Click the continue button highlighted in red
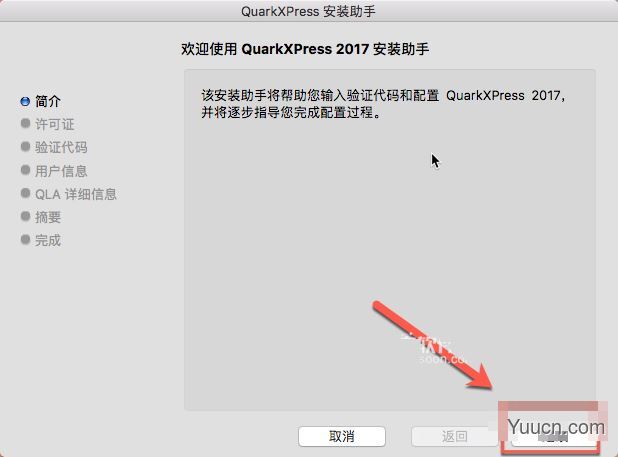Image resolution: width=618 pixels, height=457 pixels. (554, 437)
